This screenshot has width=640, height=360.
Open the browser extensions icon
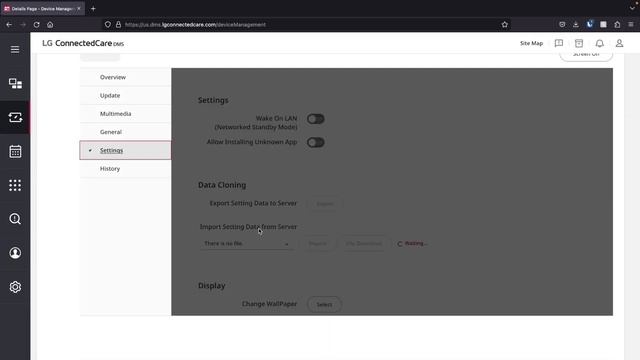pos(617,24)
